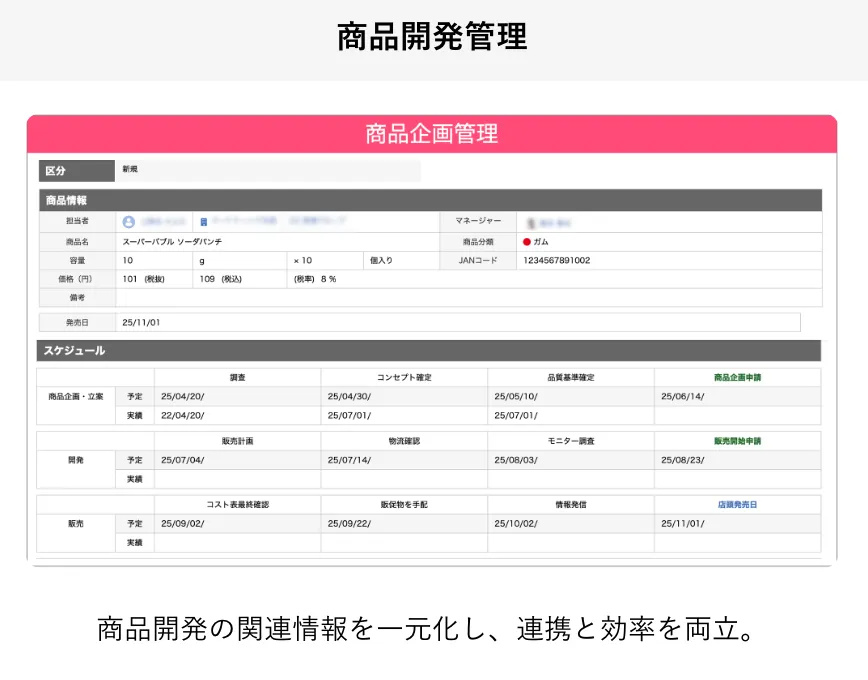Click the 店頭発売日 link
Screen dimensions: 868x680
pyautogui.click(x=736, y=505)
